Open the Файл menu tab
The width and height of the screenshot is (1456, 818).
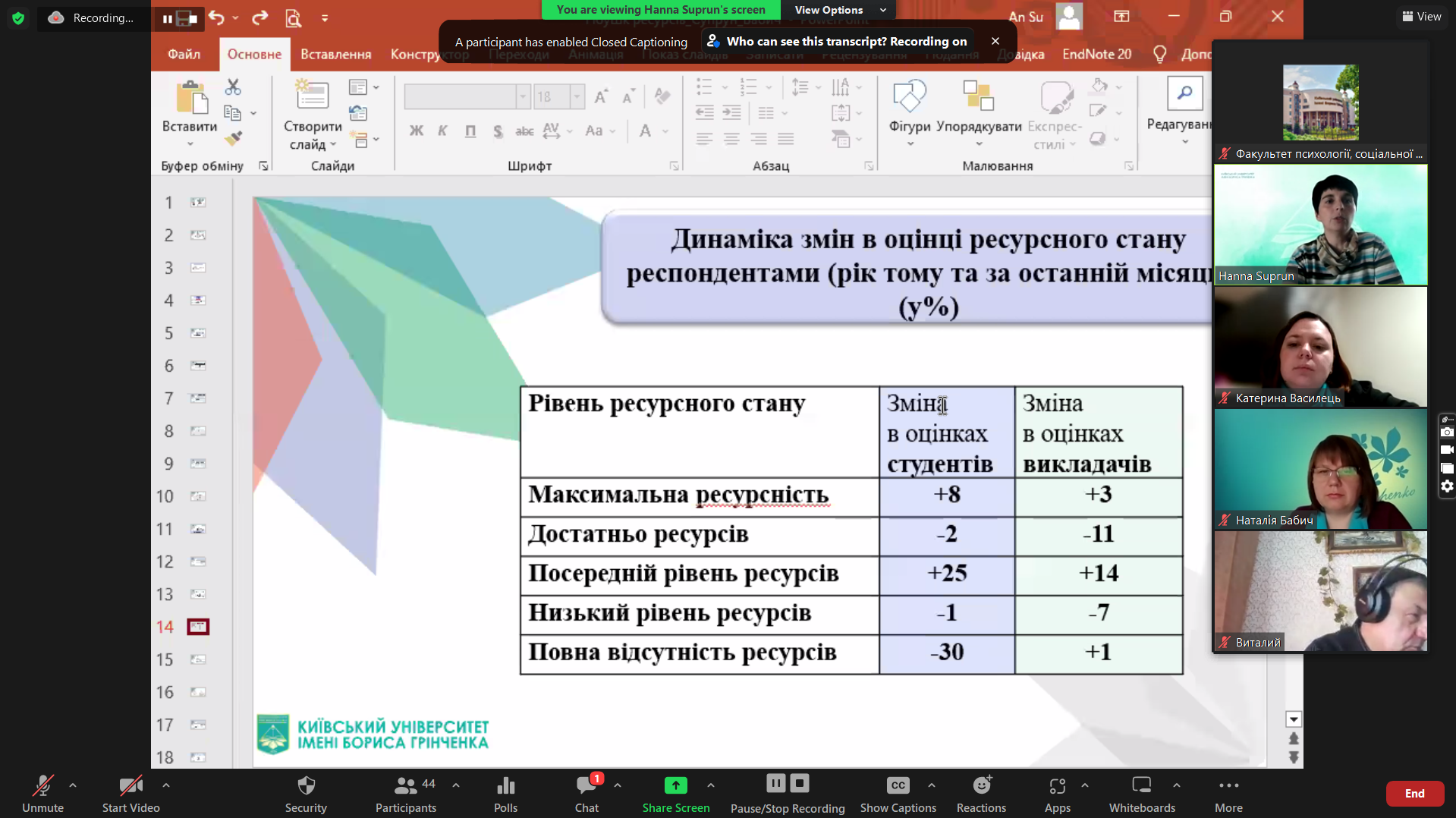coord(184,54)
